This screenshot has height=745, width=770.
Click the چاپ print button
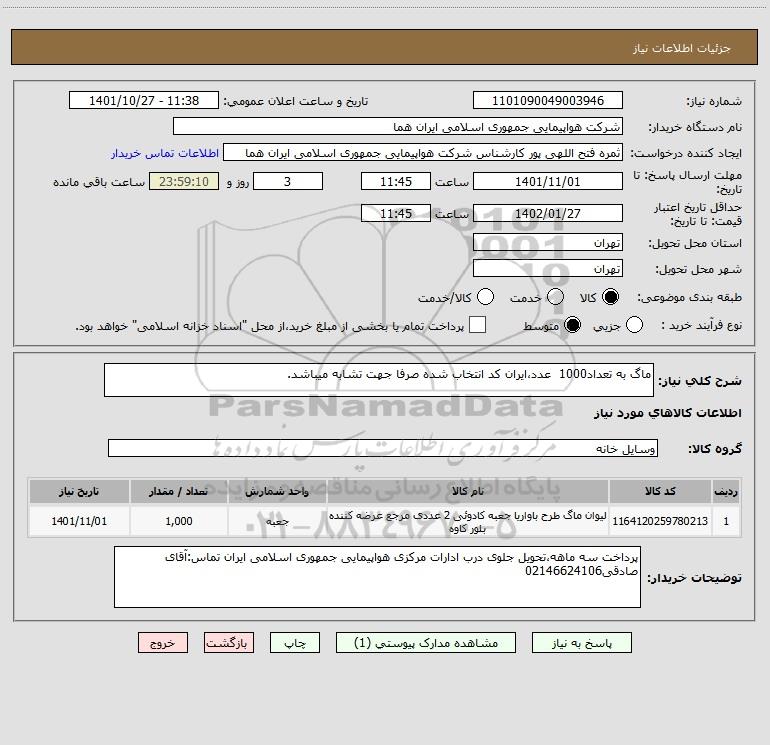295,643
